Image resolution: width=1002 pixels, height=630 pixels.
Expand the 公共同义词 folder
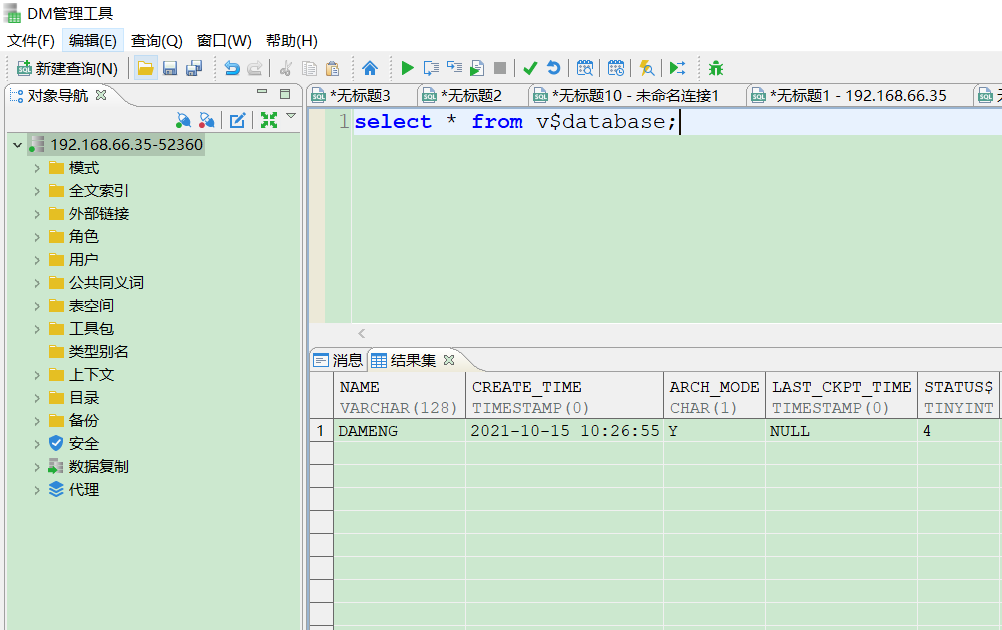pos(37,283)
